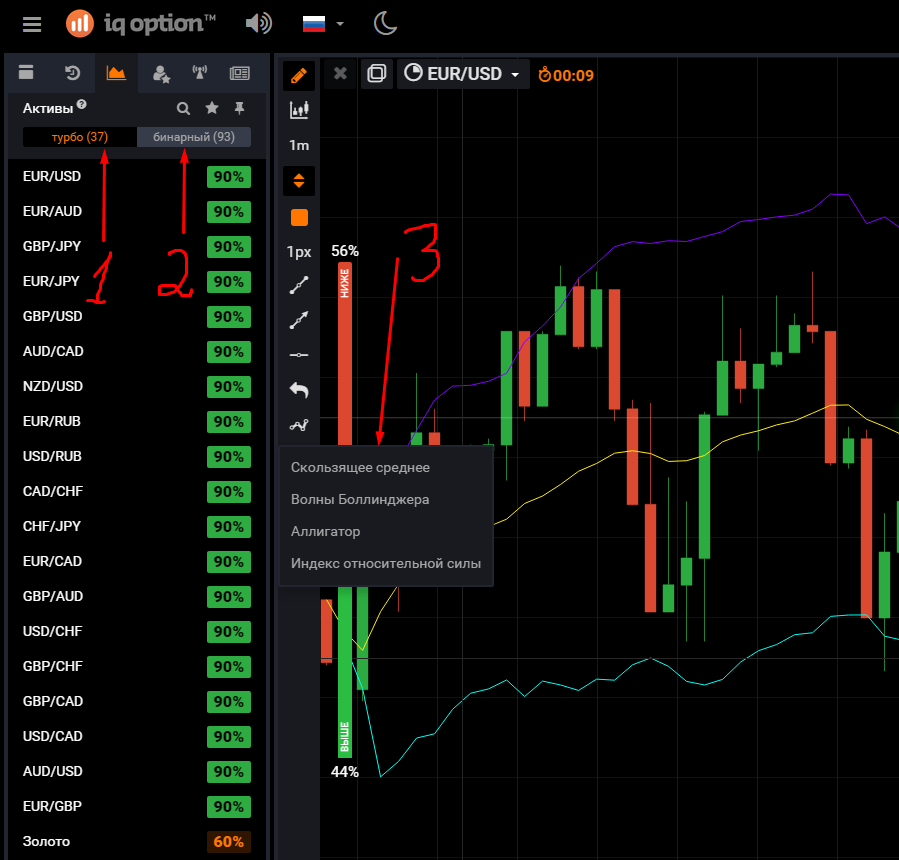
Task: Mute sound with the speaker icon
Action: 258,23
